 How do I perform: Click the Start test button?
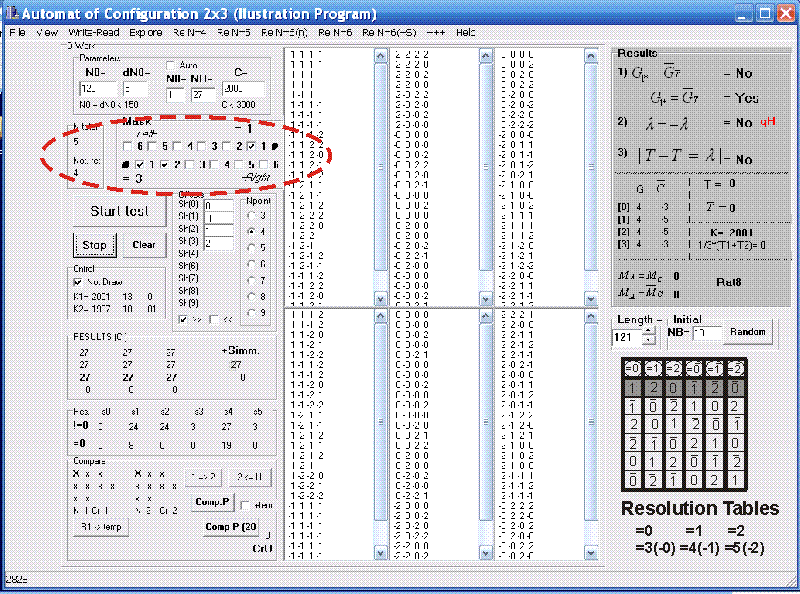(x=119, y=211)
